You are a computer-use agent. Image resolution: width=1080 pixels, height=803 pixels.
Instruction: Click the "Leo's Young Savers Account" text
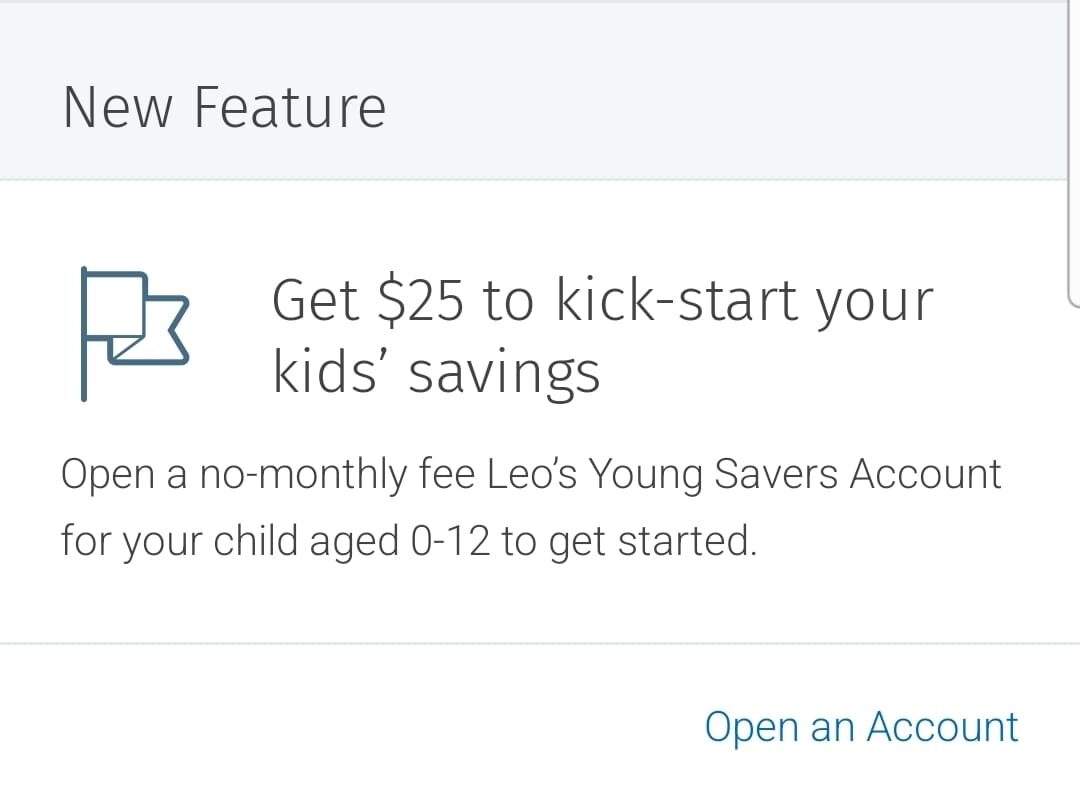pyautogui.click(x=743, y=473)
